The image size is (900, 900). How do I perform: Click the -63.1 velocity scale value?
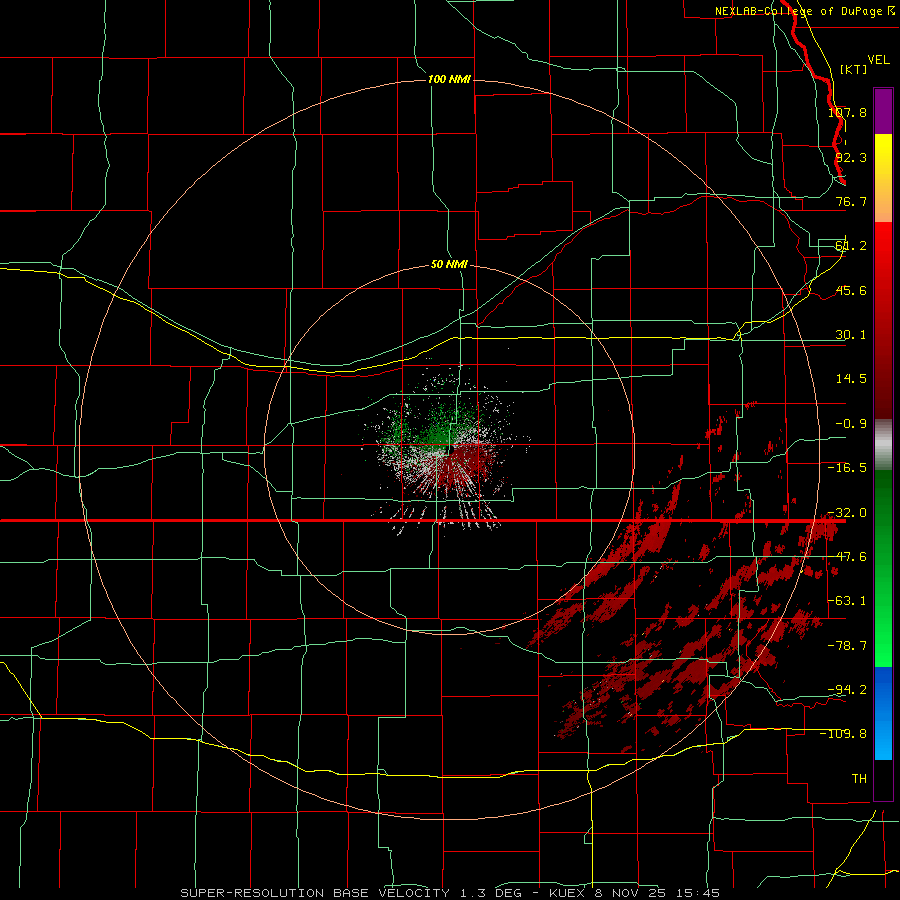click(x=847, y=601)
